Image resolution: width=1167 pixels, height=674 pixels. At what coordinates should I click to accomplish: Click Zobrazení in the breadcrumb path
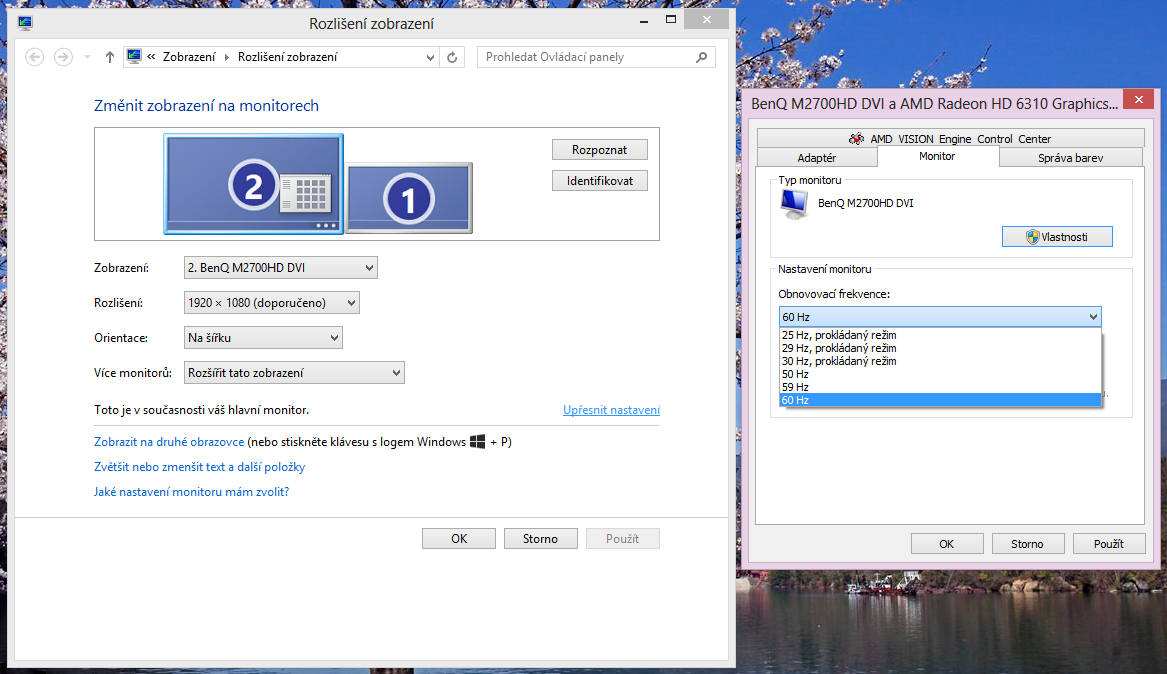pos(189,57)
